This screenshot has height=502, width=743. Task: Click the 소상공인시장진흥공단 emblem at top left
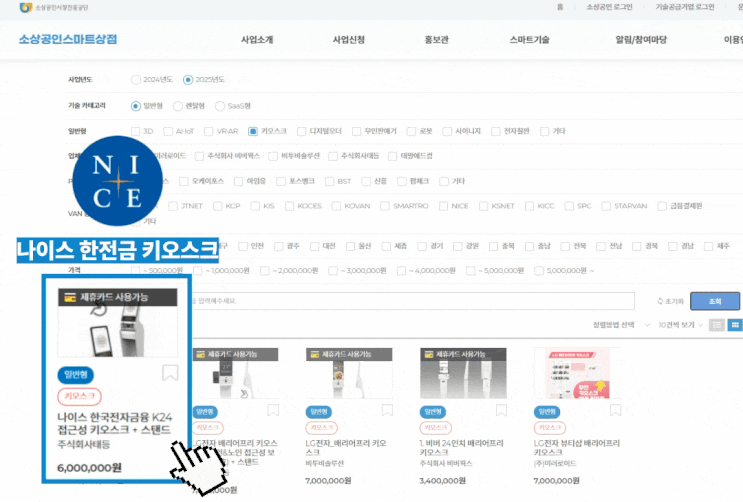pos(26,8)
